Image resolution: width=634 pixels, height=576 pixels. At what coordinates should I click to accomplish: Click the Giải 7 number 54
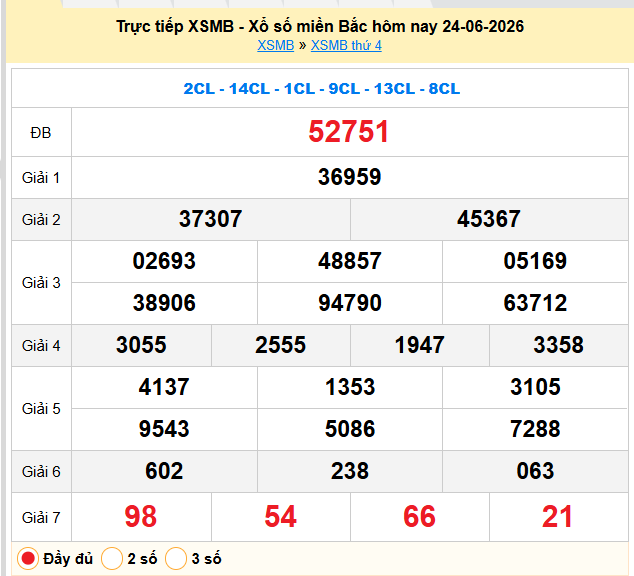280,517
